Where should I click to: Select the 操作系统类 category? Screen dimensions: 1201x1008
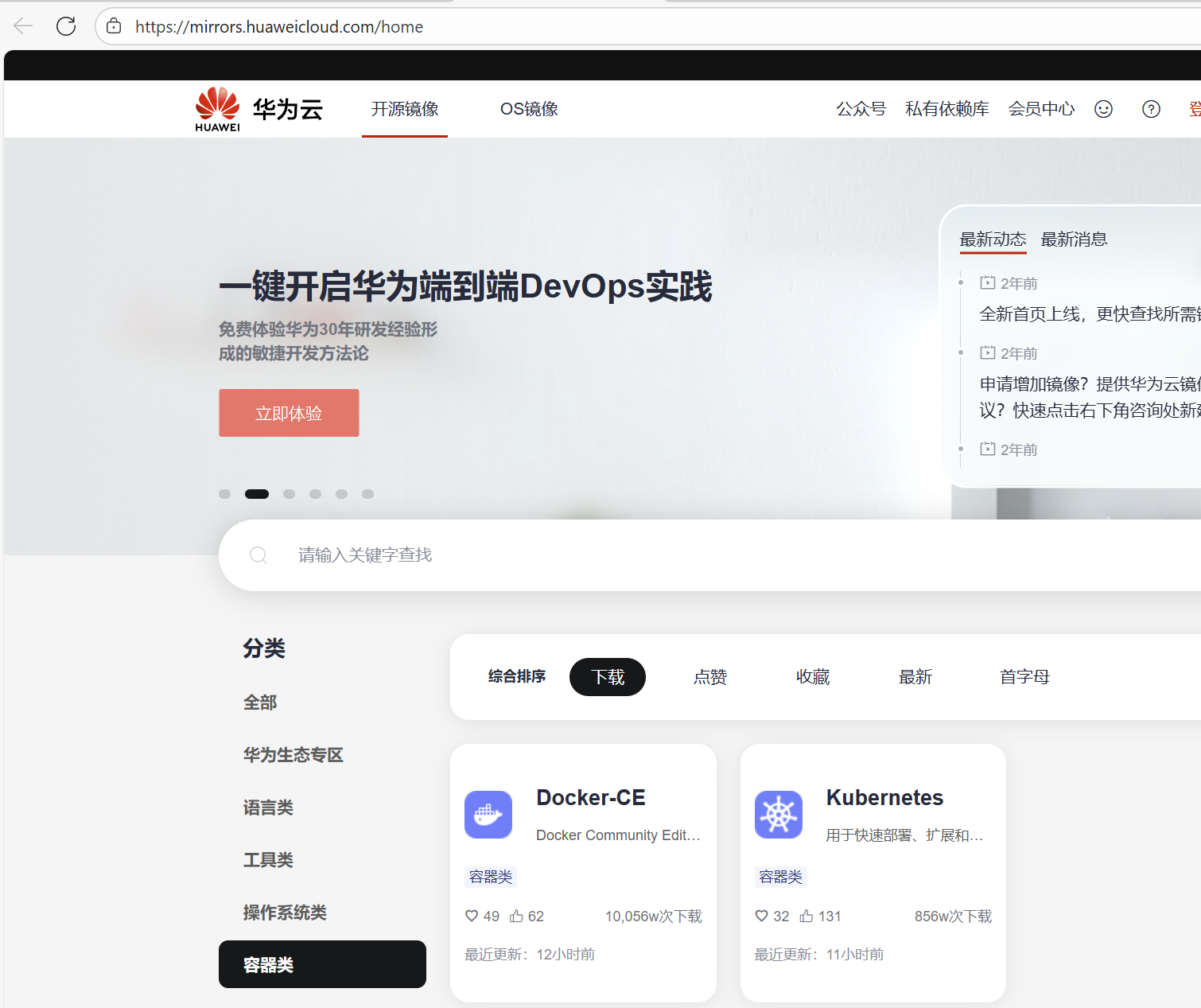(x=285, y=913)
